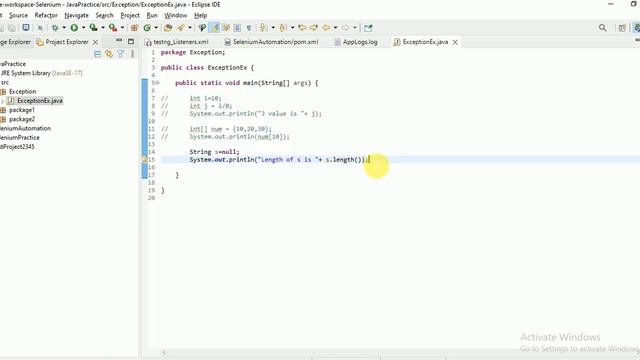Go to Next Edit Location icon

(314, 28)
